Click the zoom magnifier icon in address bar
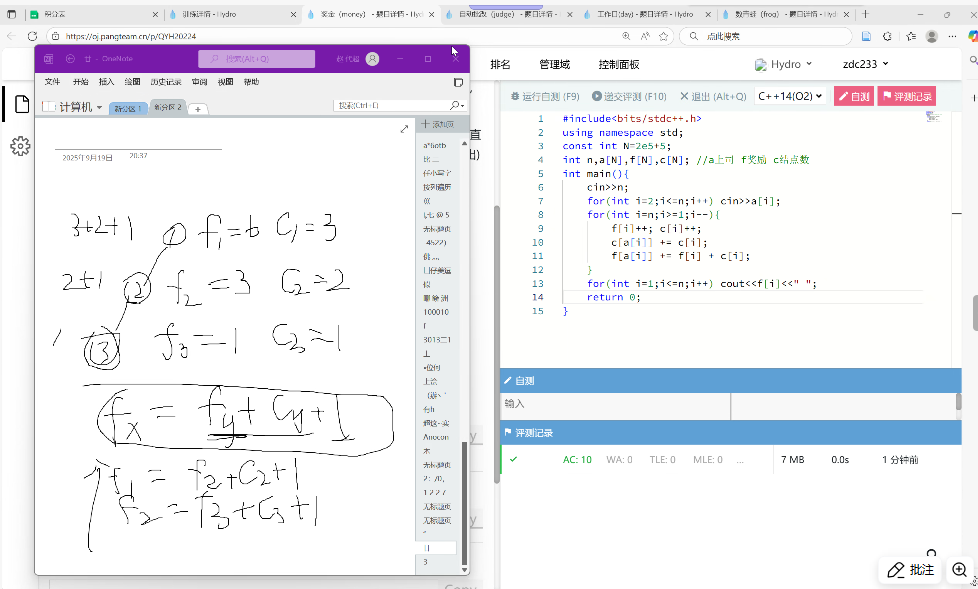This screenshot has height=589, width=978. [626, 35]
